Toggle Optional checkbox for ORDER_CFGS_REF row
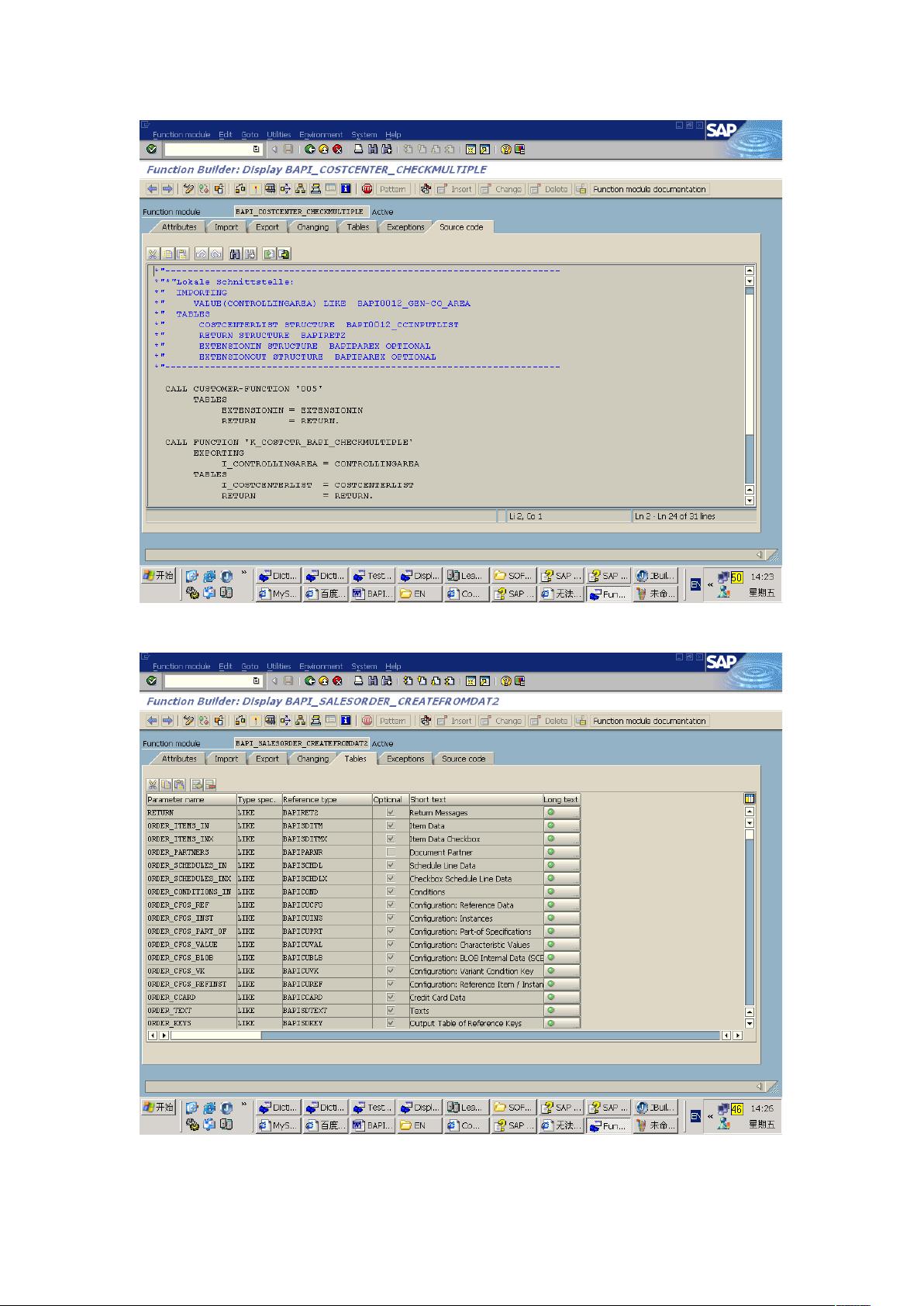This screenshot has height=1306, width=924. click(391, 905)
